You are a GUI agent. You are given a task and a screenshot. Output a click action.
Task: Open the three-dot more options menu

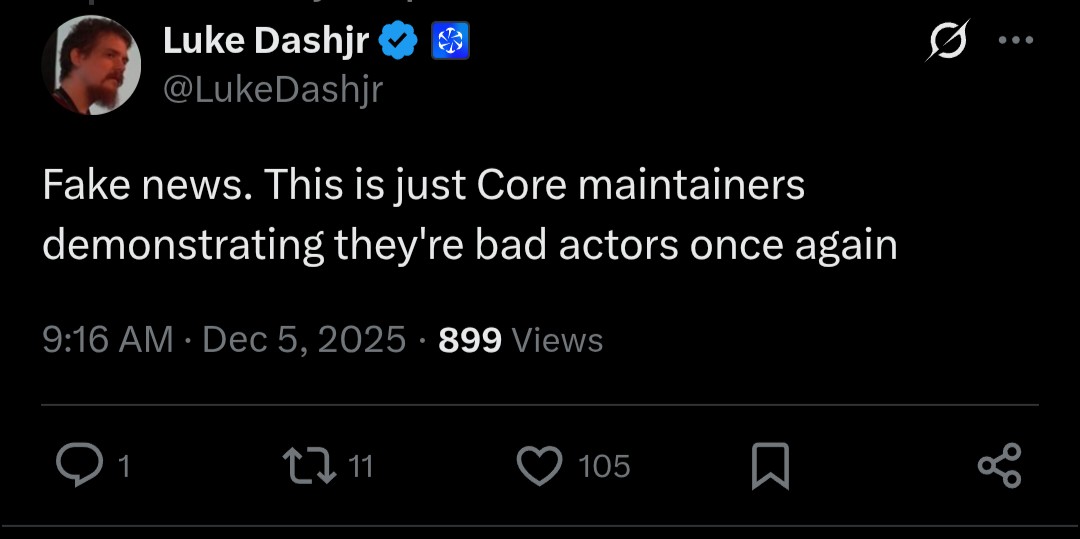click(x=1017, y=41)
